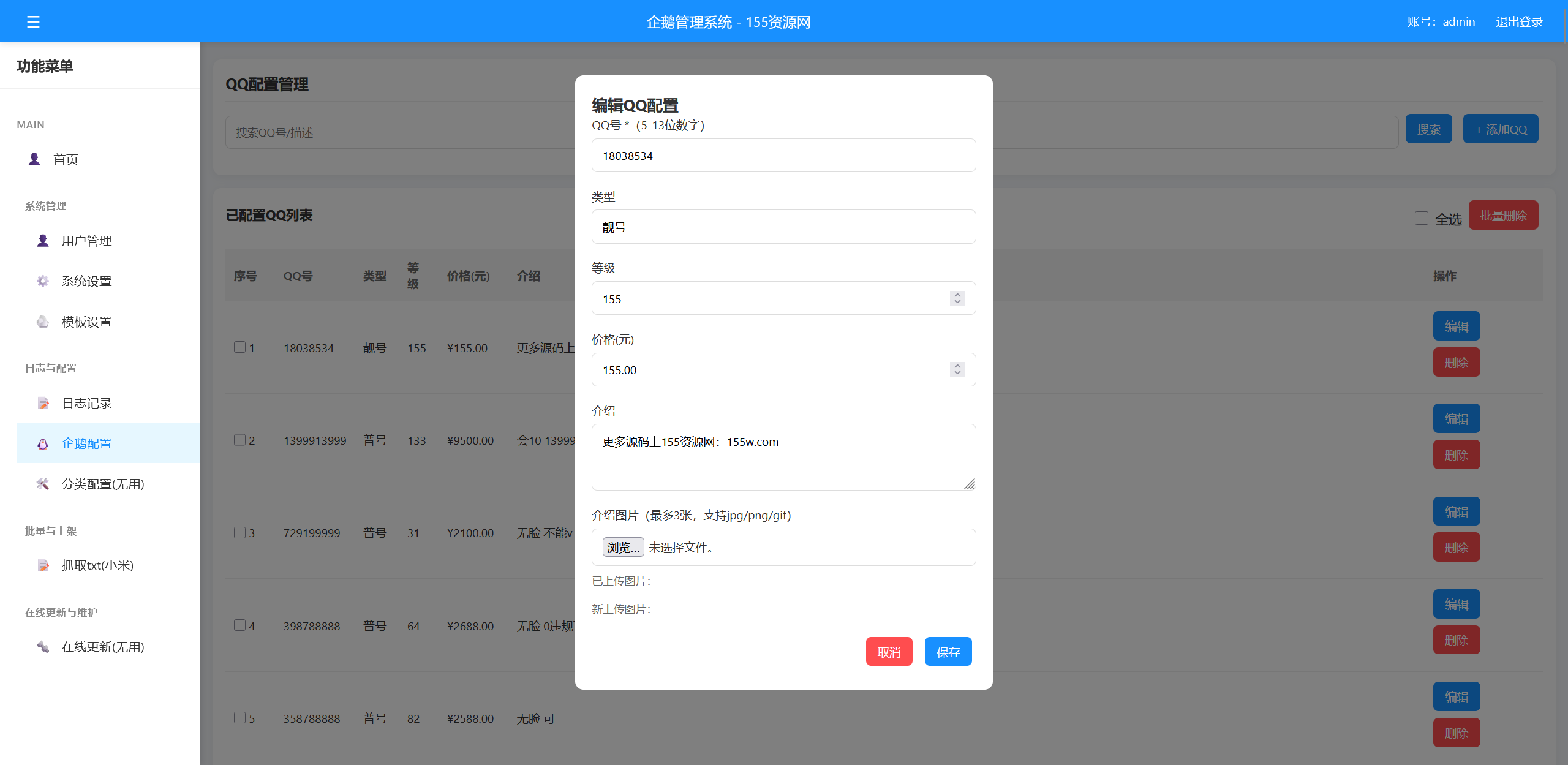Screen dimensions: 1568x765
Task: Enable the 全选 select-all checkbox
Action: click(1422, 217)
